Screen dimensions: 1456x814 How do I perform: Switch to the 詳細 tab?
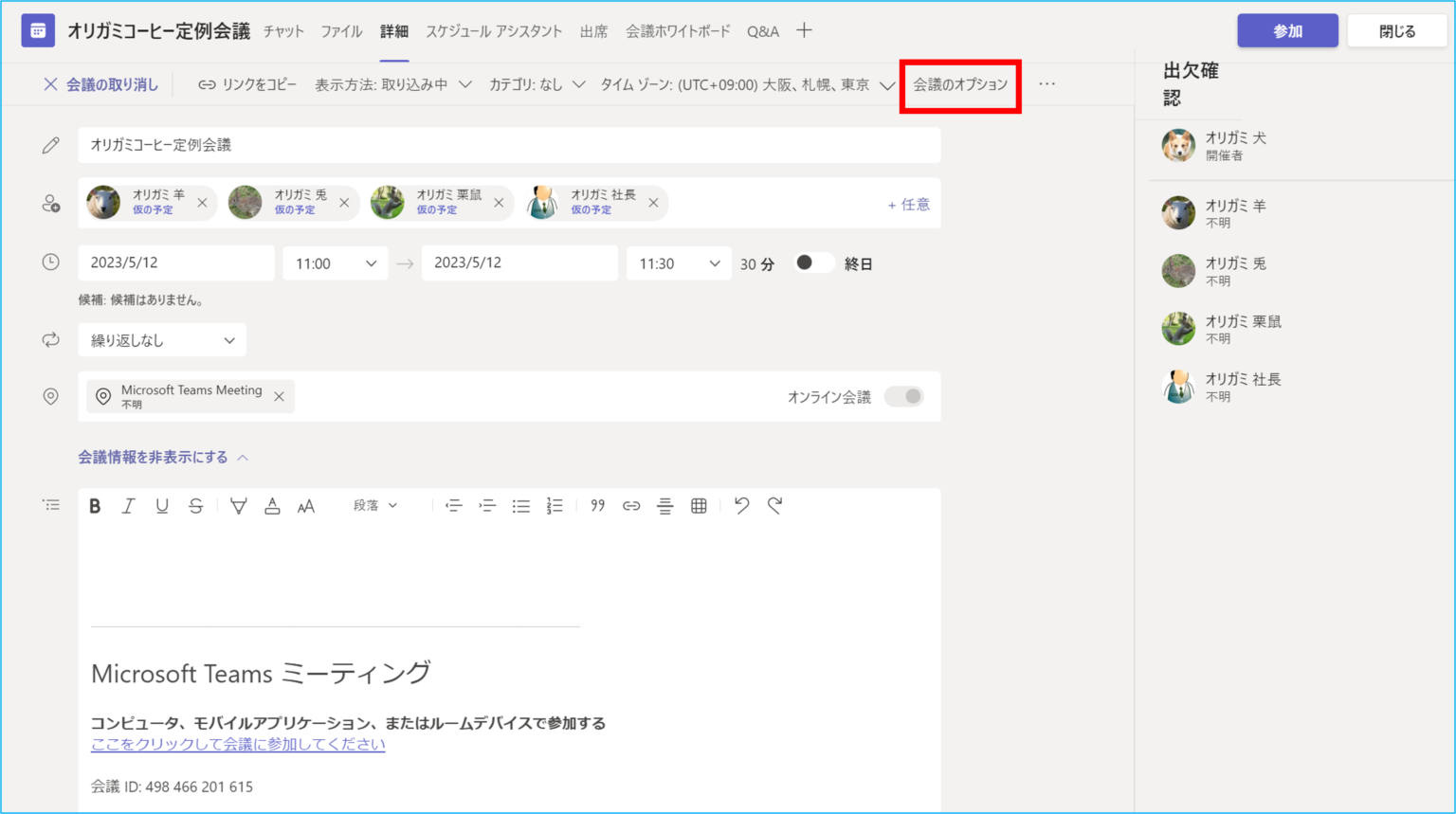[394, 31]
